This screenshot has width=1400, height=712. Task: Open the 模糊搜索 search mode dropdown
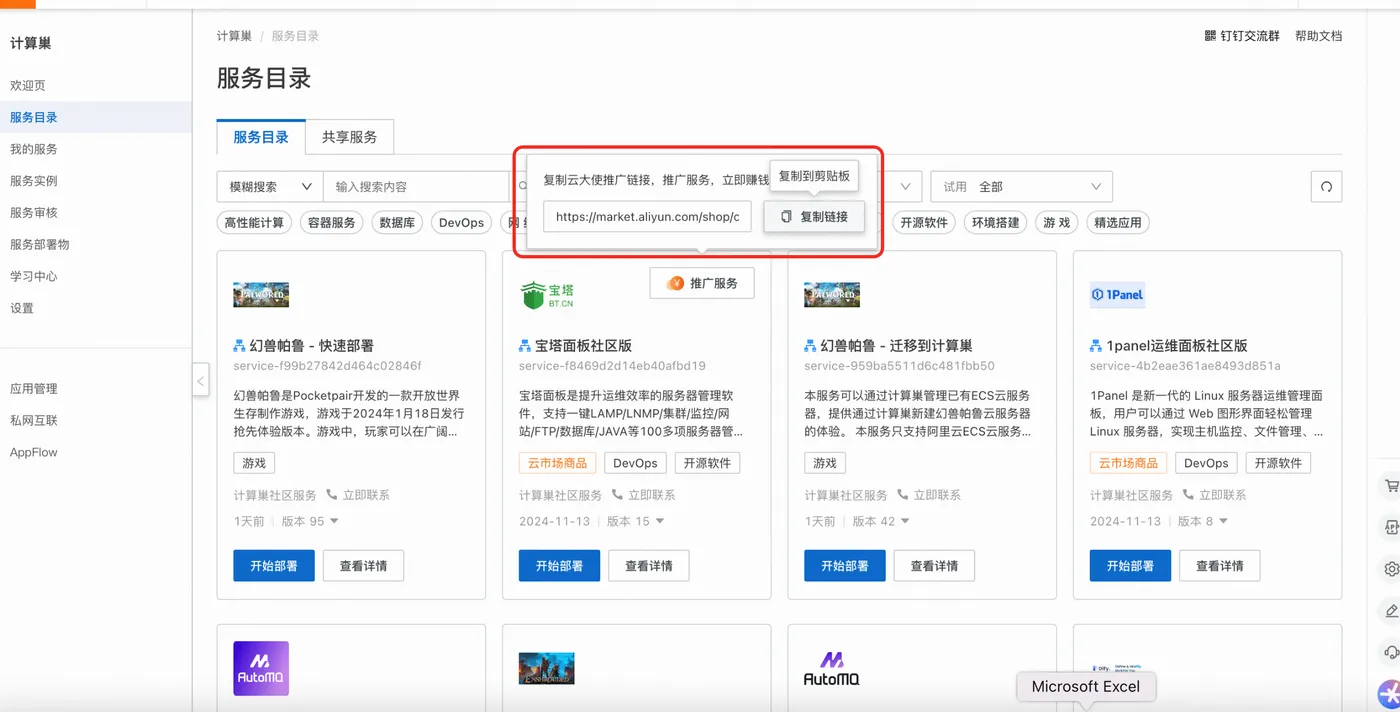click(270, 187)
